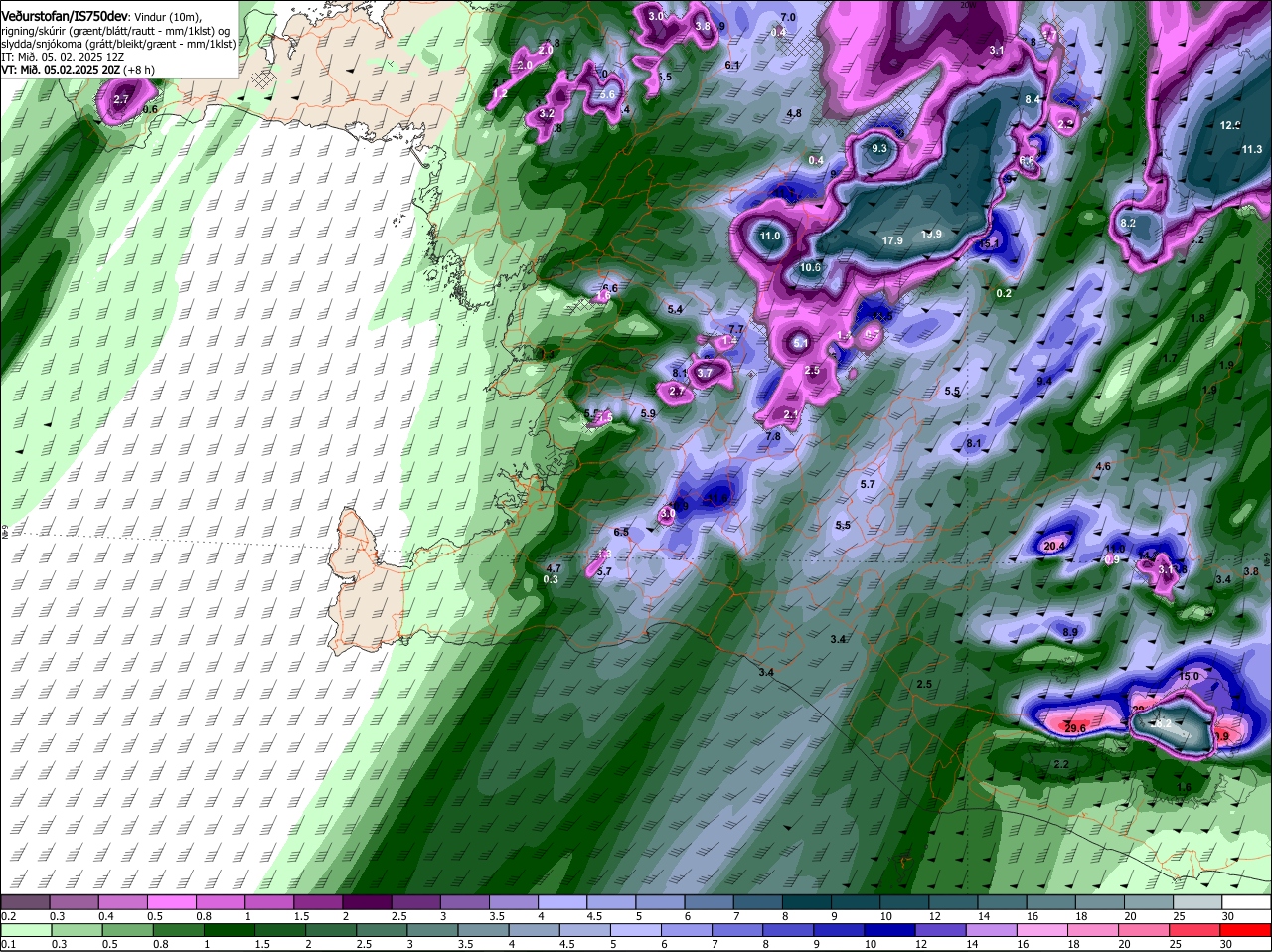Select the 3.1 value in purple region
The width and height of the screenshot is (1272, 952).
[x=998, y=50]
